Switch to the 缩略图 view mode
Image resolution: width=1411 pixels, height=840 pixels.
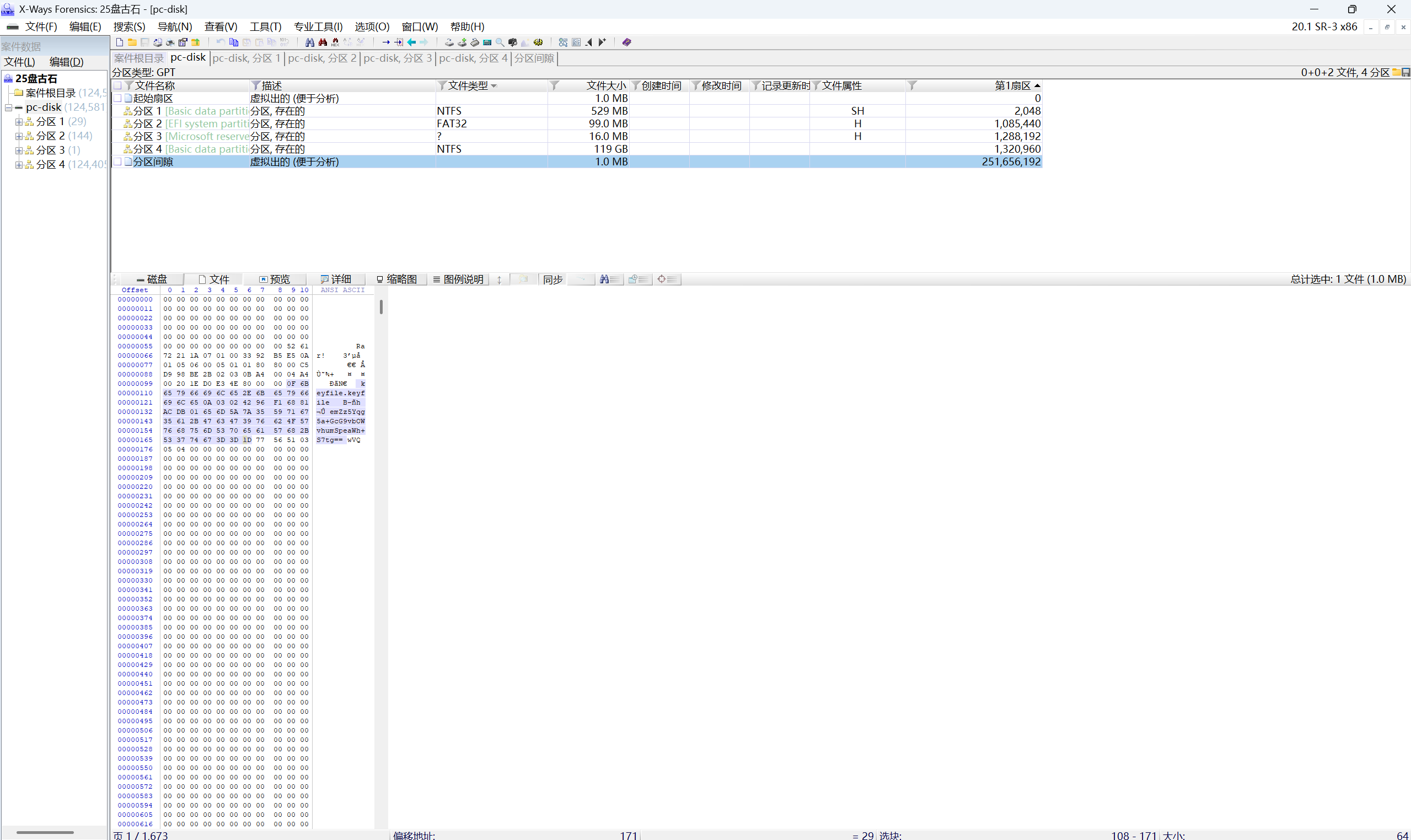coord(396,279)
